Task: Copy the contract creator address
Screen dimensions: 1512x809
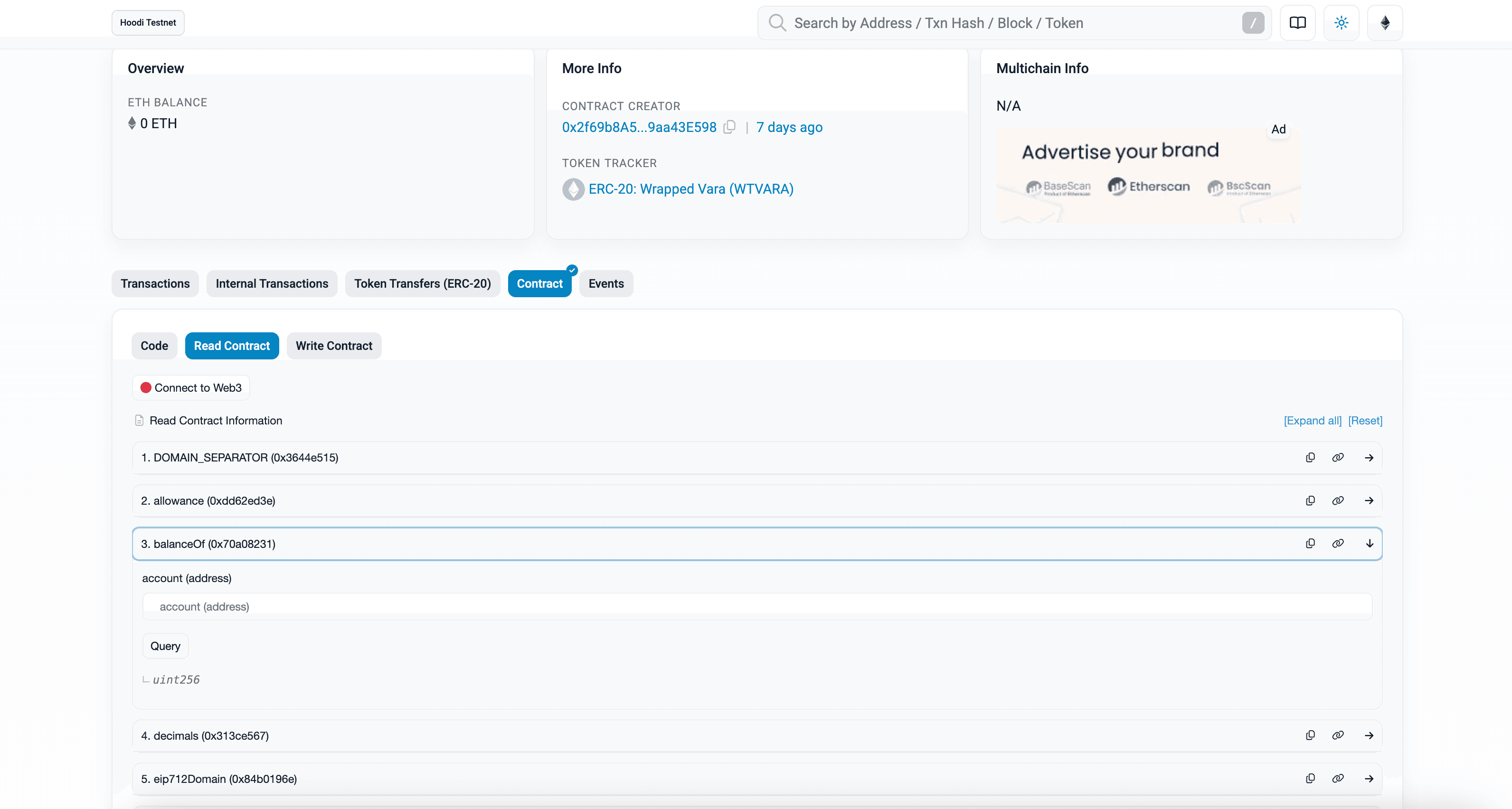Action: (729, 127)
